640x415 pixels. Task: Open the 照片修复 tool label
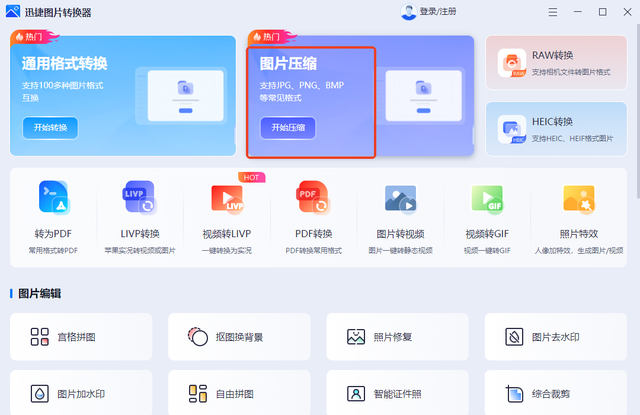[x=393, y=337]
